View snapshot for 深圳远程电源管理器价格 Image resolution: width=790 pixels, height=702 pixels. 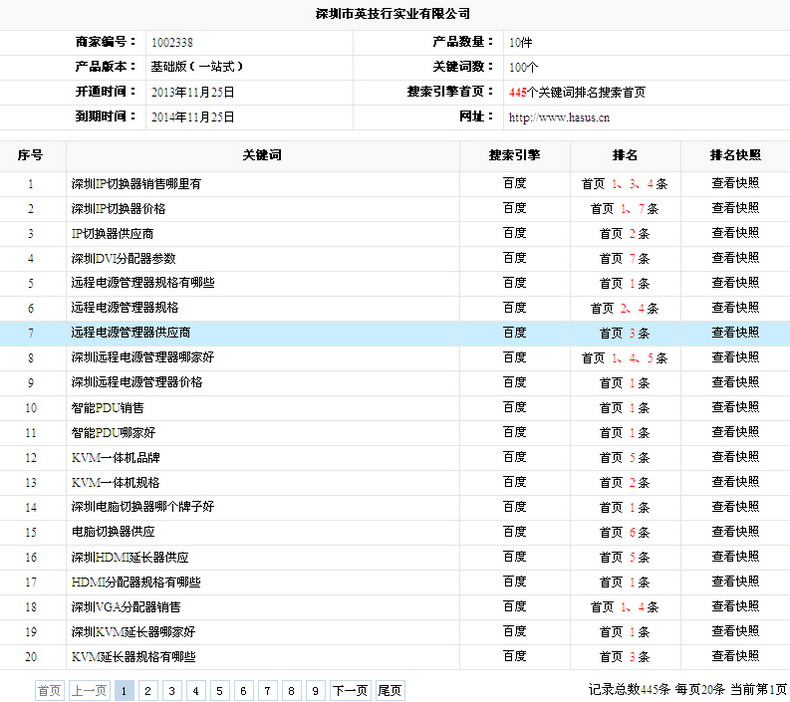point(735,382)
